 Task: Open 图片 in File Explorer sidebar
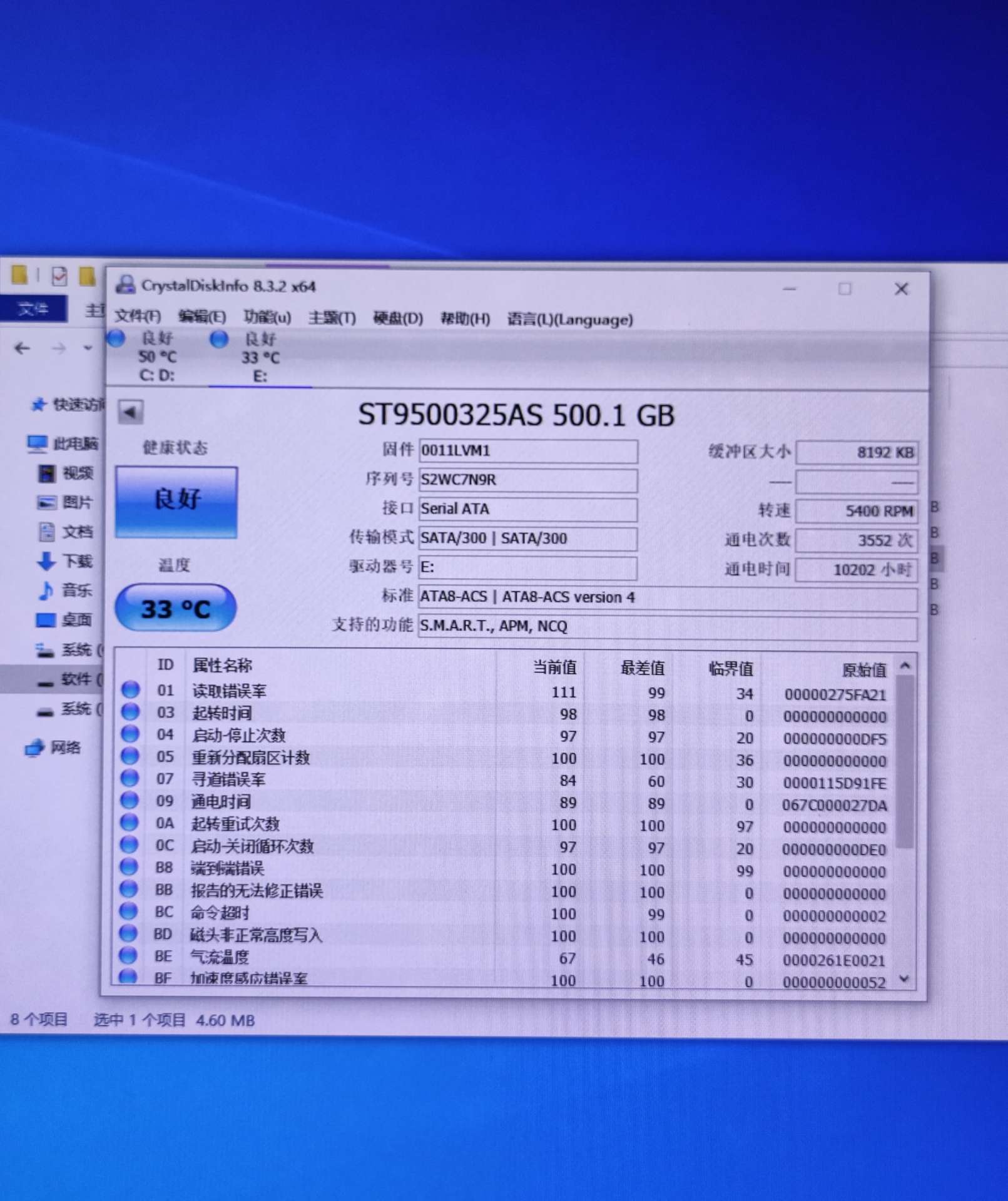65,502
